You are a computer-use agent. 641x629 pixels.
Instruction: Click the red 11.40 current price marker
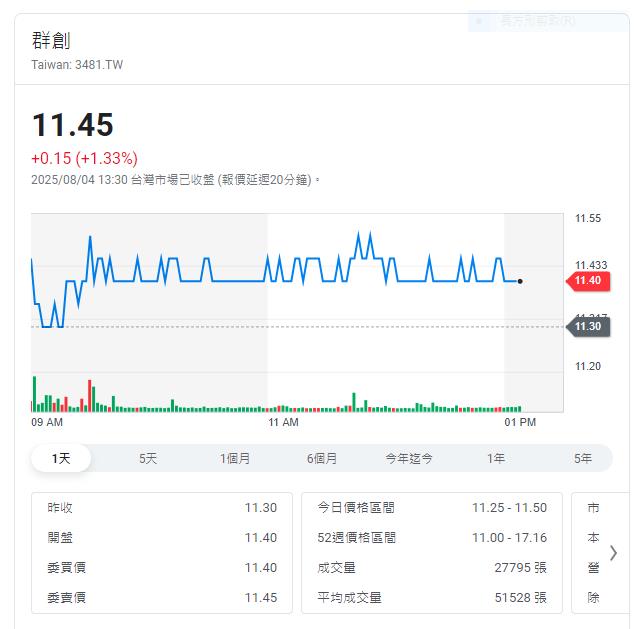pyautogui.click(x=588, y=281)
